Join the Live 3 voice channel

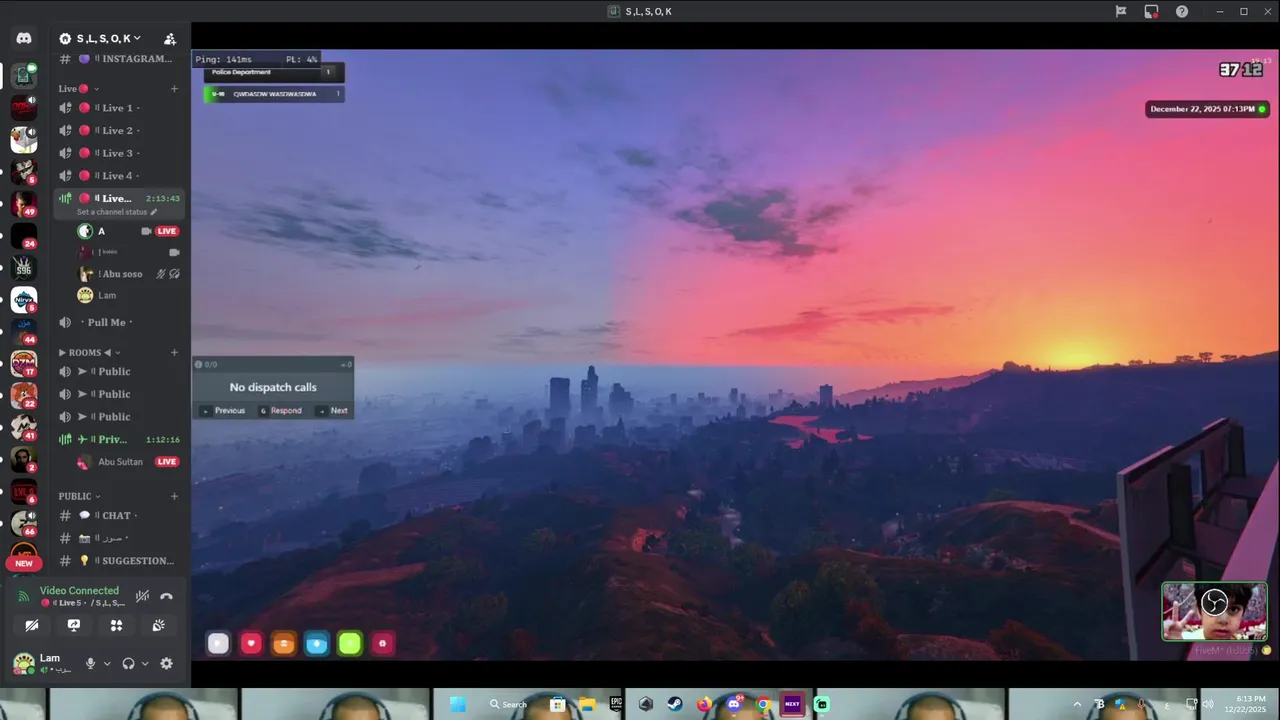click(x=120, y=153)
